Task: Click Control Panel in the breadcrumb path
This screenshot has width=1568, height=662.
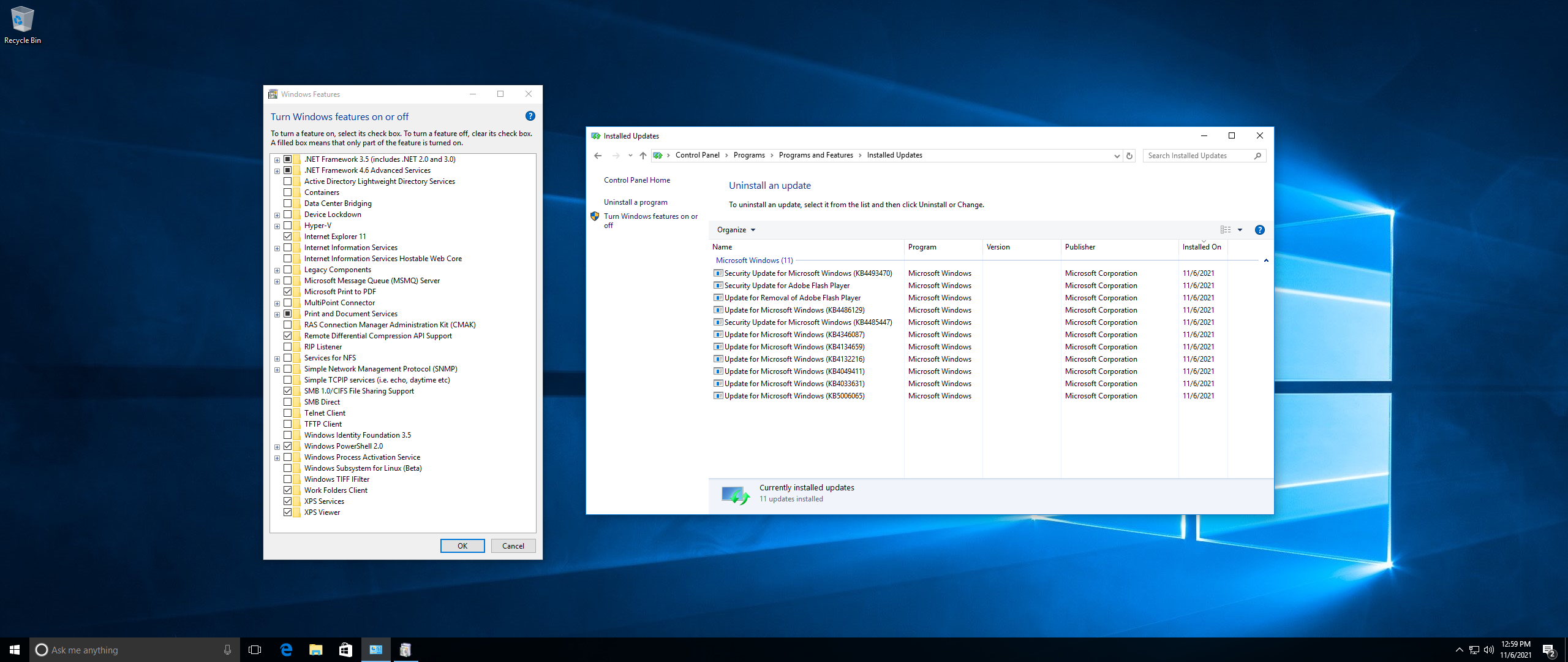Action: (x=697, y=155)
